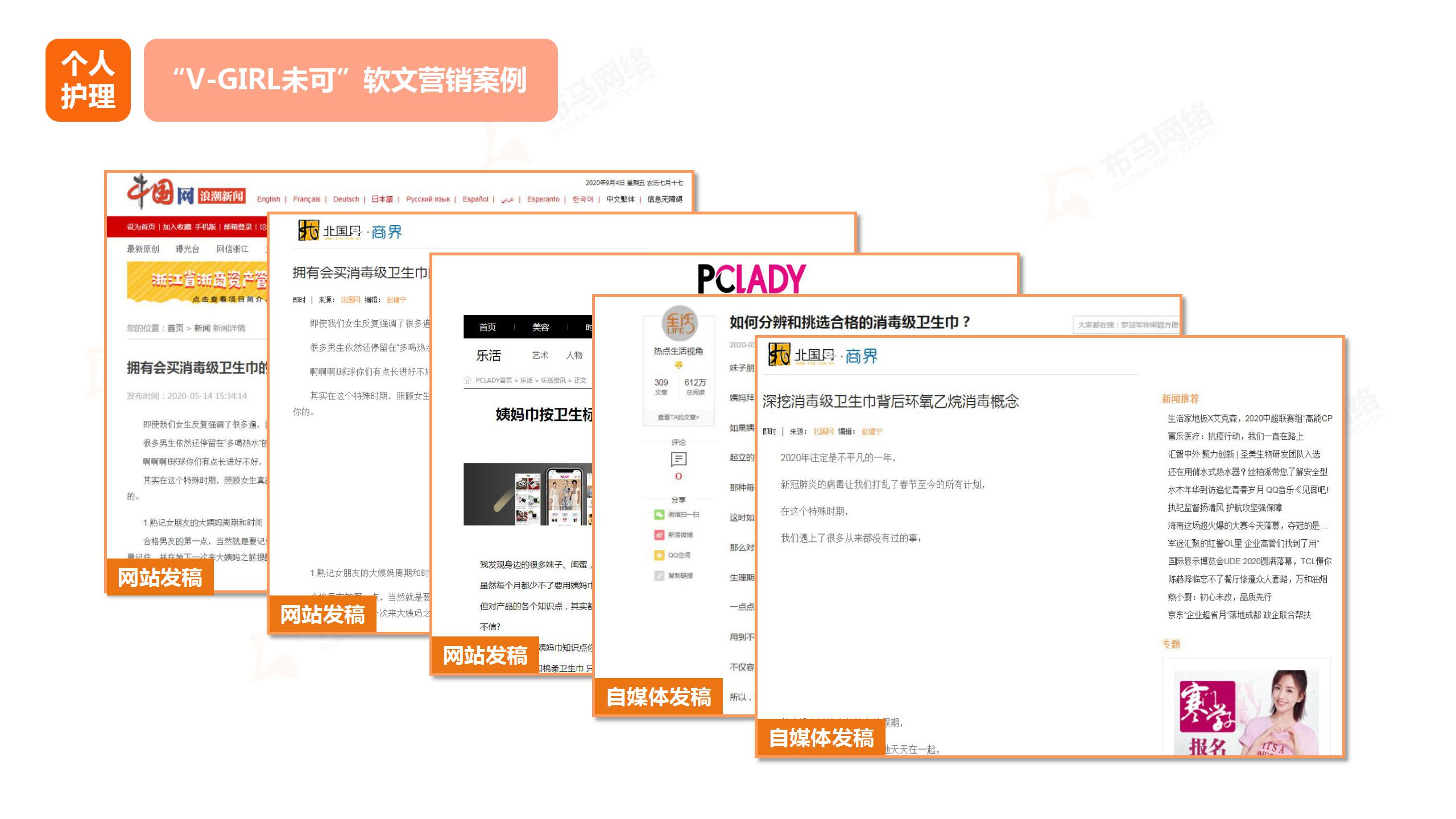Open the Deutsch language link

(346, 199)
